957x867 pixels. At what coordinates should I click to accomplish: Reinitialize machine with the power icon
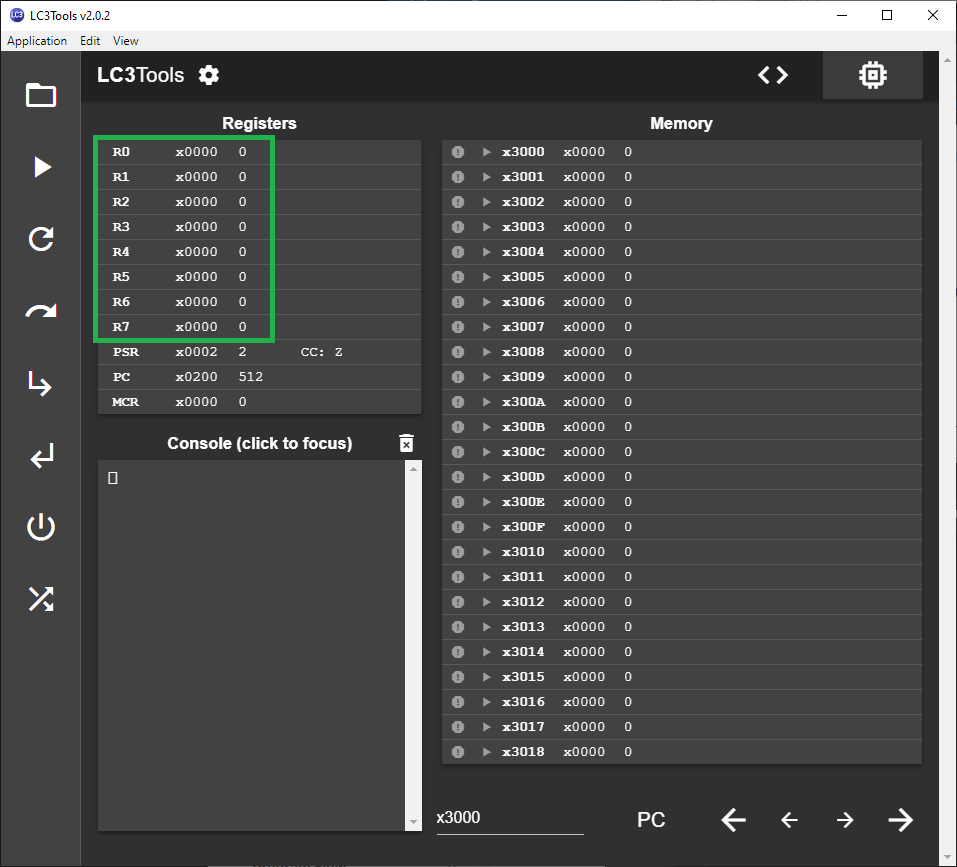(41, 527)
